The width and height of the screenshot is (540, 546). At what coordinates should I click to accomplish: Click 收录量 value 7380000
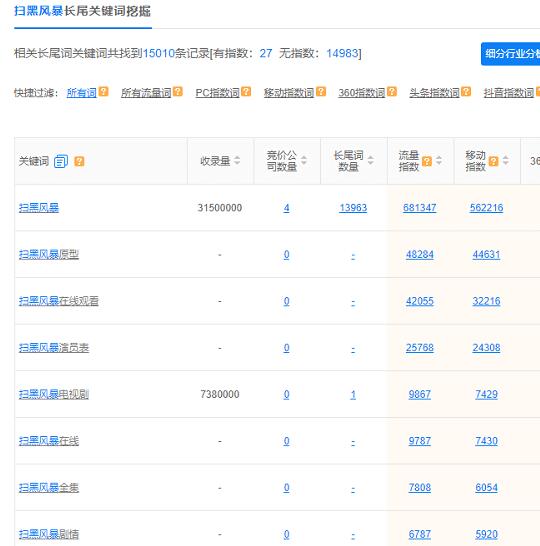click(x=220, y=395)
